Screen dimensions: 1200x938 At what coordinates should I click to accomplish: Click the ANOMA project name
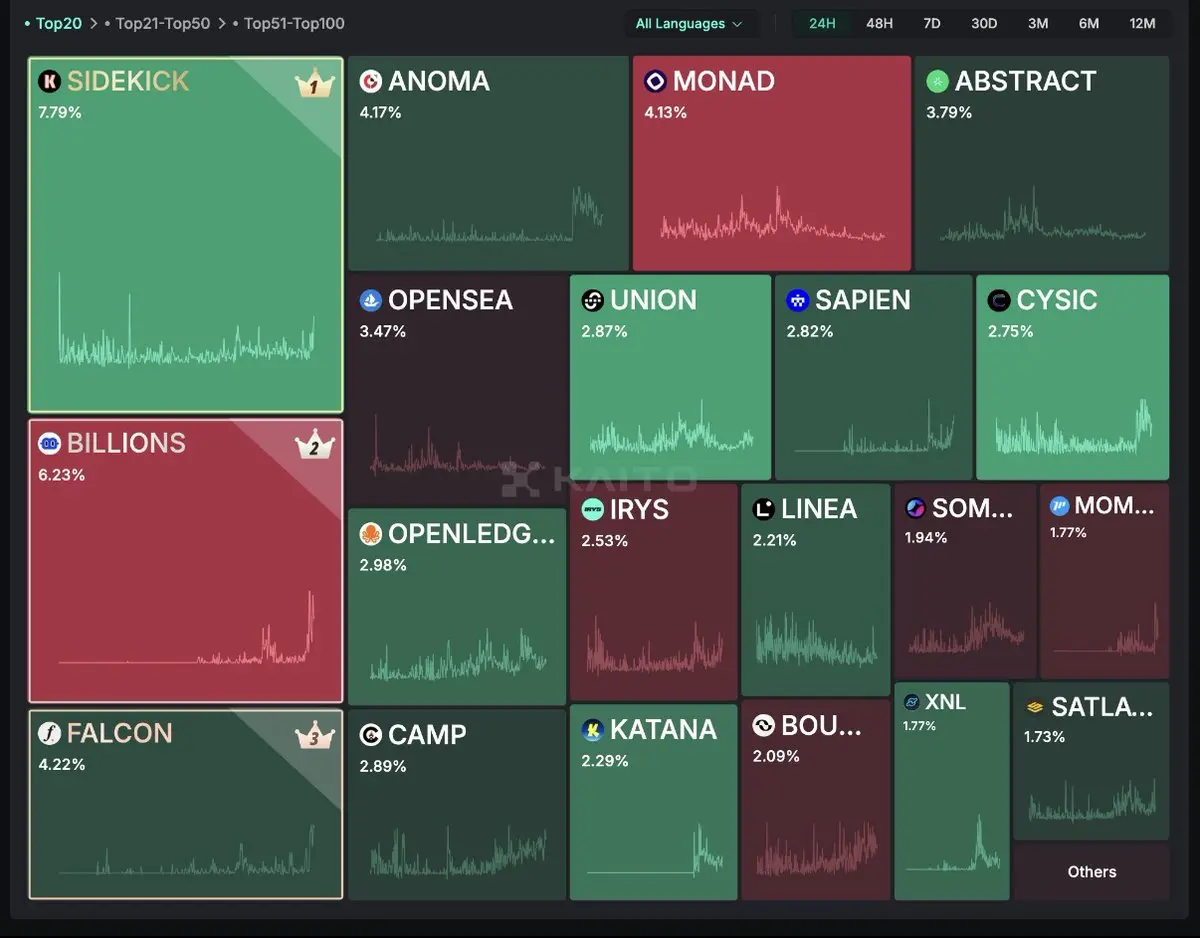[439, 81]
